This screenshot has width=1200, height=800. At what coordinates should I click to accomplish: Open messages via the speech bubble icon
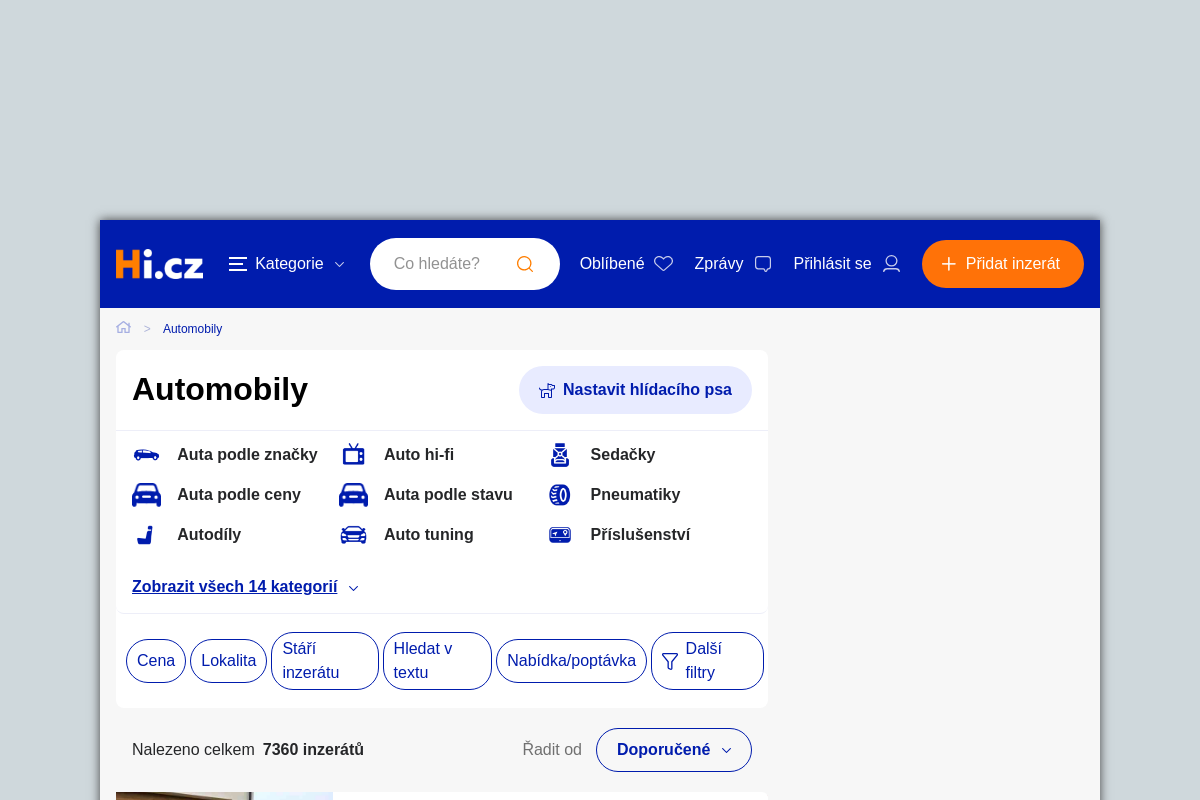(x=763, y=264)
